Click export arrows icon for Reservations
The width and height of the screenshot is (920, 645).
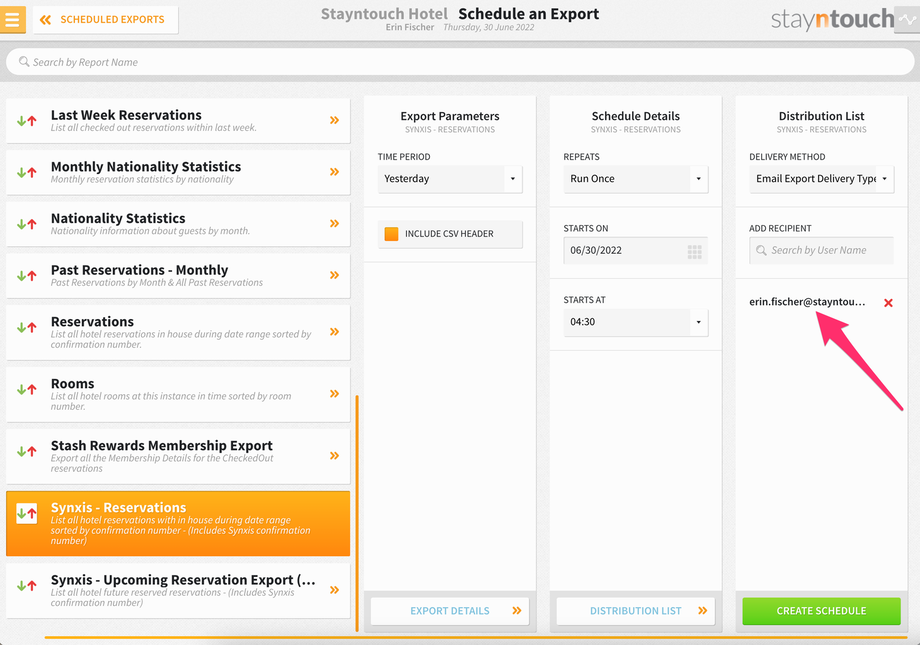click(26, 327)
